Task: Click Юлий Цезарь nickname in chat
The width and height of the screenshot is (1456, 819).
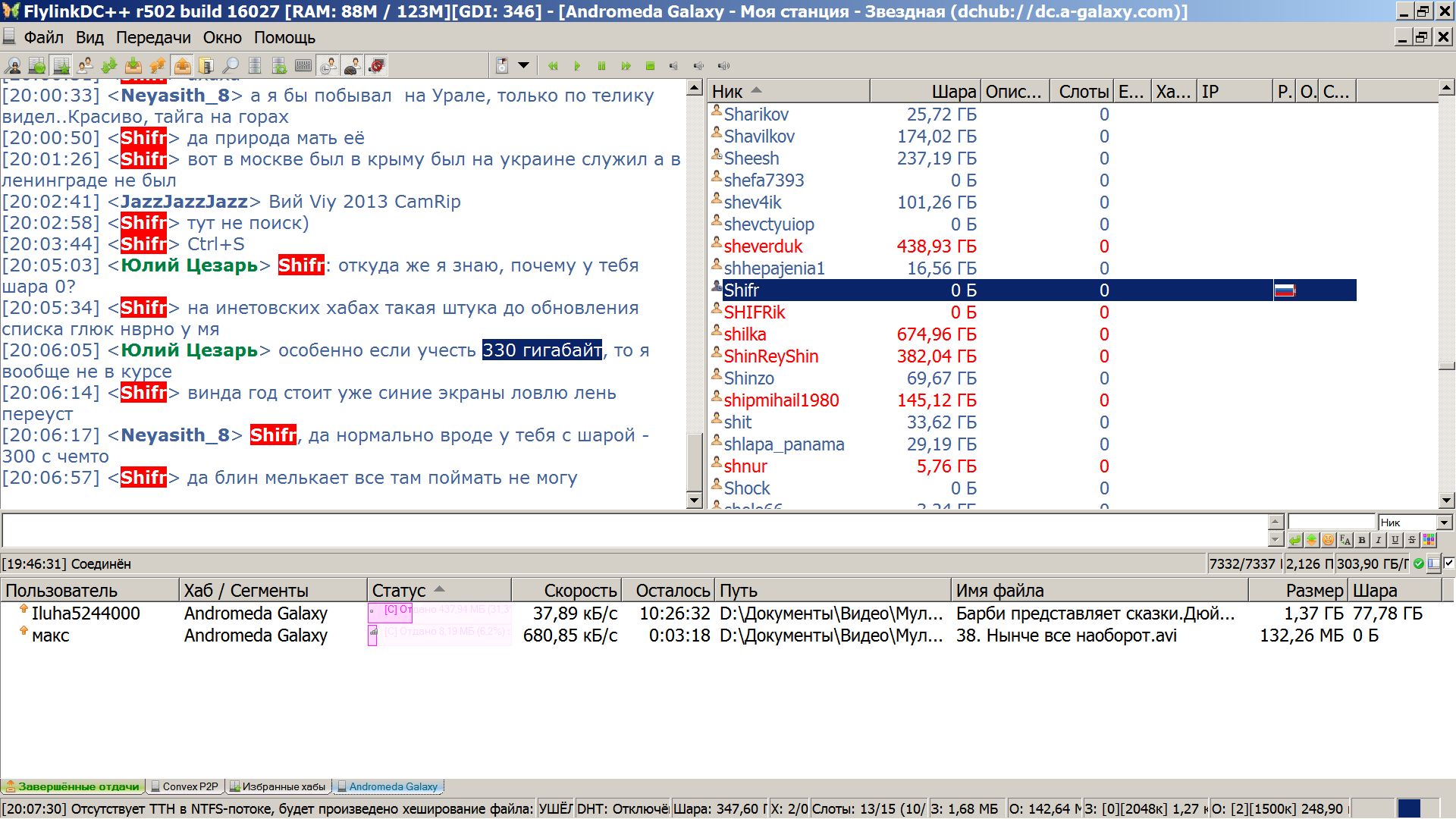Action: tap(190, 265)
